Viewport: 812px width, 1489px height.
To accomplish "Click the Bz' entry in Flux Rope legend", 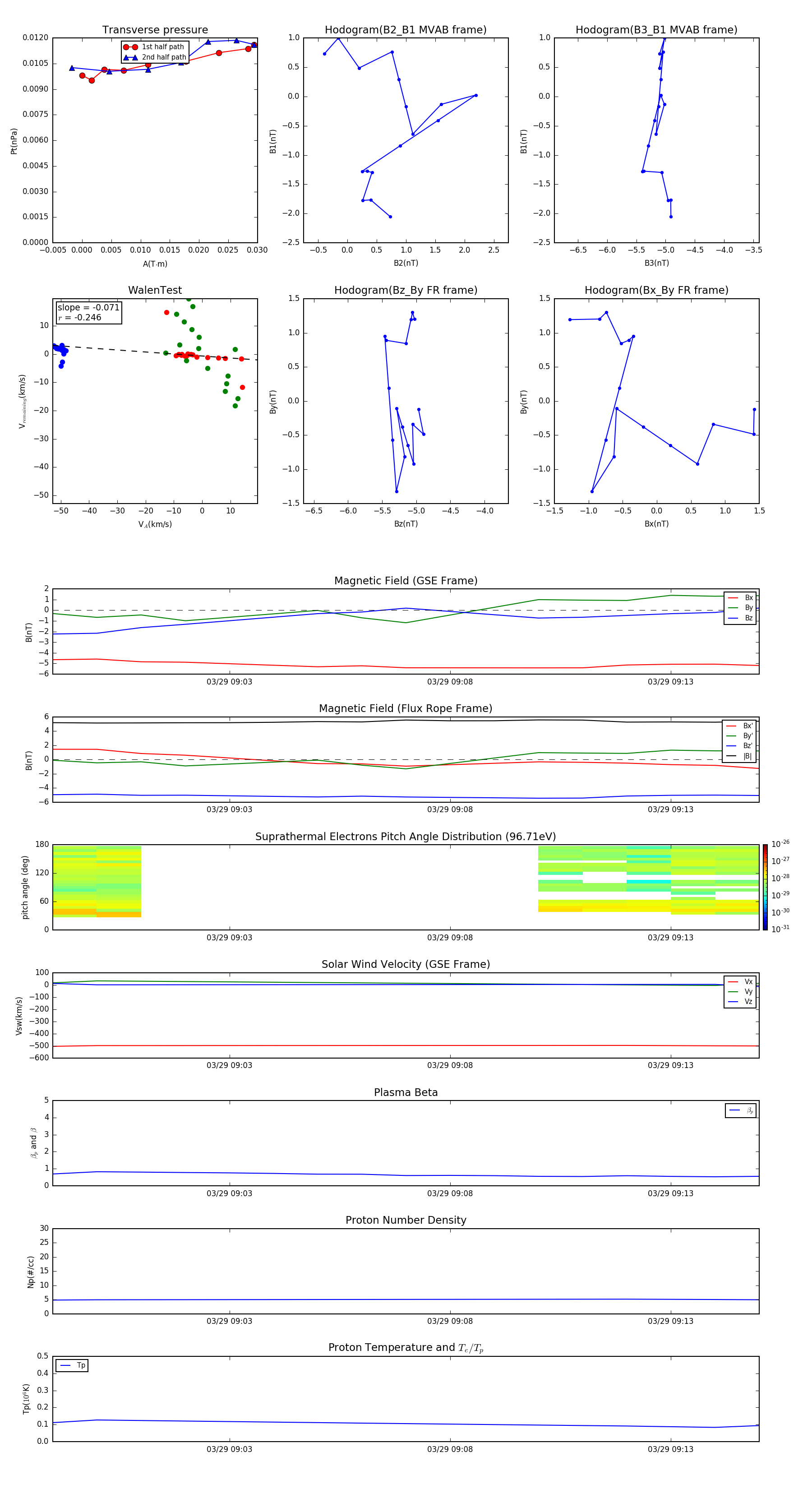I will [x=739, y=746].
